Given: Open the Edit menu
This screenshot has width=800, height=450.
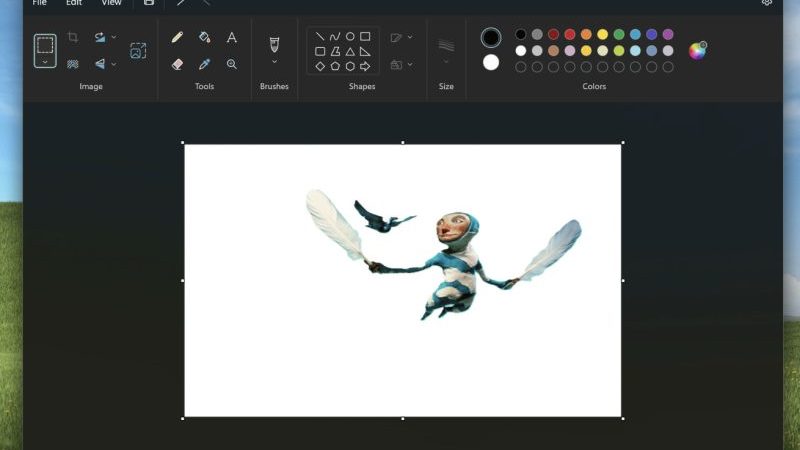Looking at the screenshot, I should click(74, 3).
